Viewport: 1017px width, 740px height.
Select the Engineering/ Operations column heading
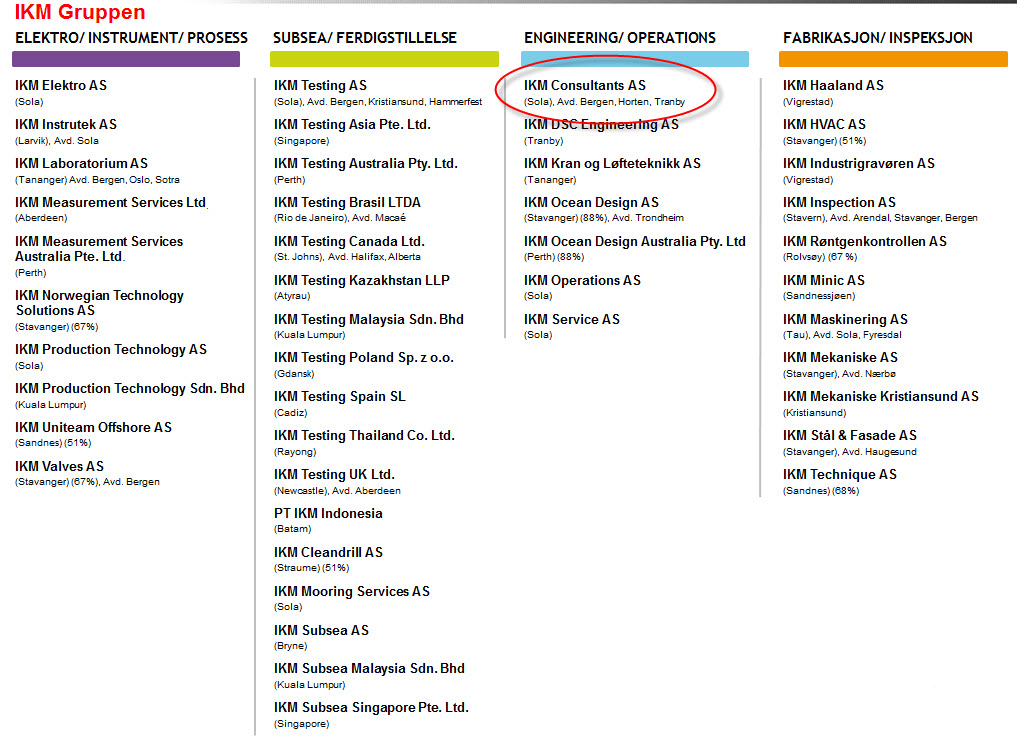pos(619,38)
